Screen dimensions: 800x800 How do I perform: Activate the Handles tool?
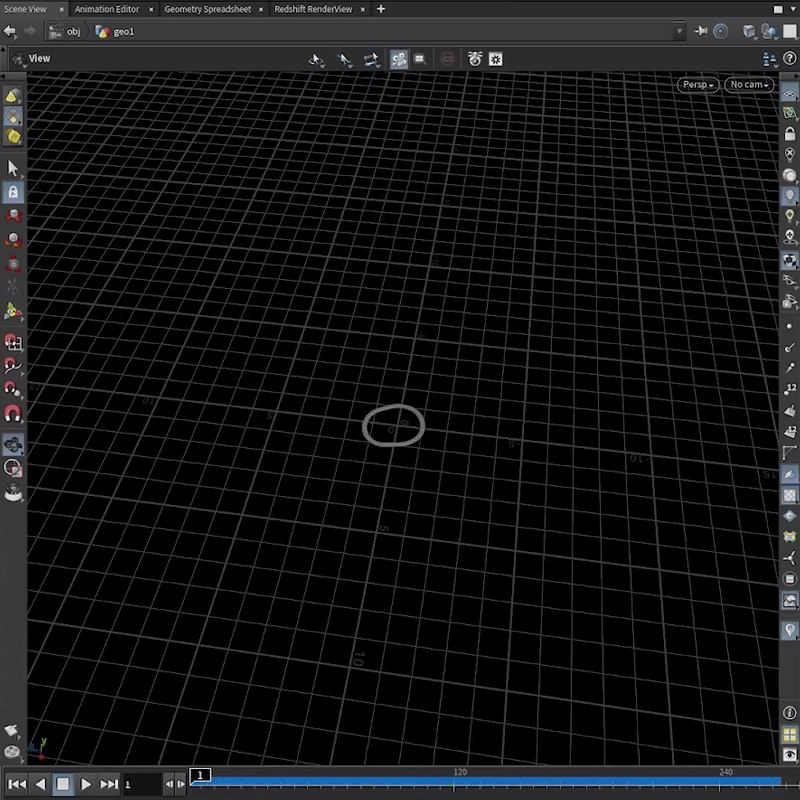13,311
